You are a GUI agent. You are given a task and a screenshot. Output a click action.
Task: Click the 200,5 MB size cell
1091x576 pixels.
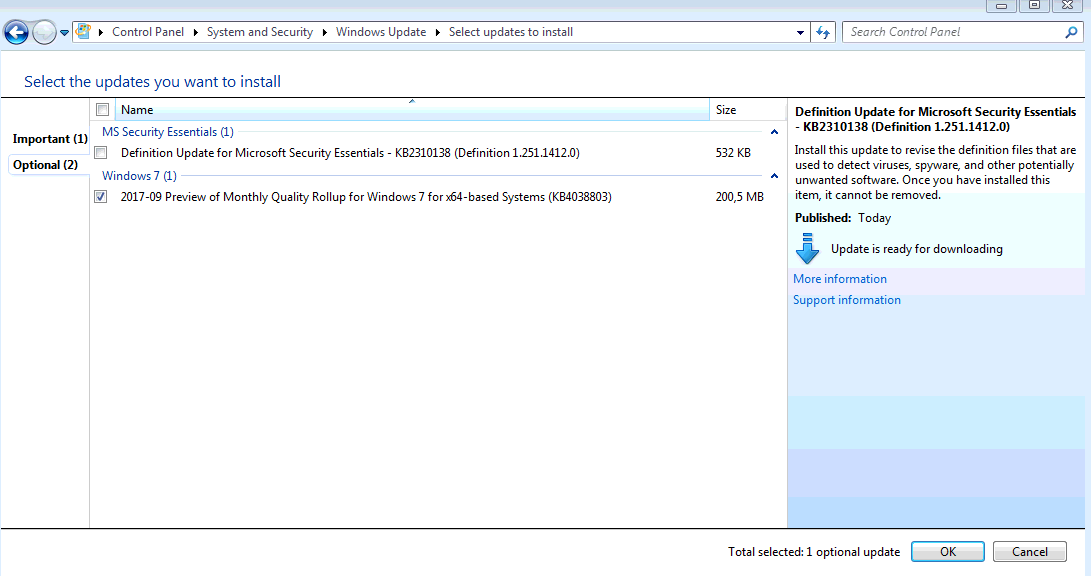[740, 197]
